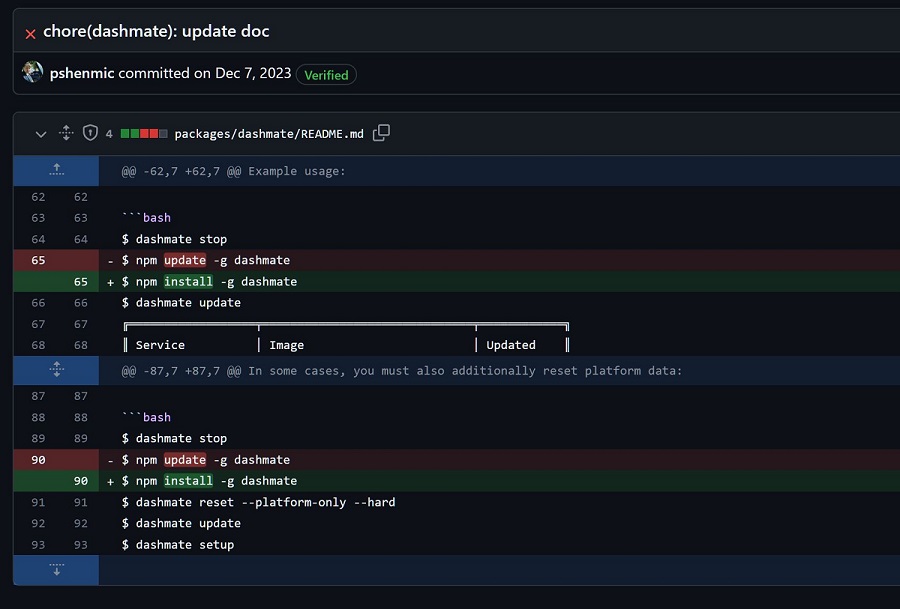Expand hidden lines between 68 and 87
Screen dimensions: 900x609
pos(56,370)
